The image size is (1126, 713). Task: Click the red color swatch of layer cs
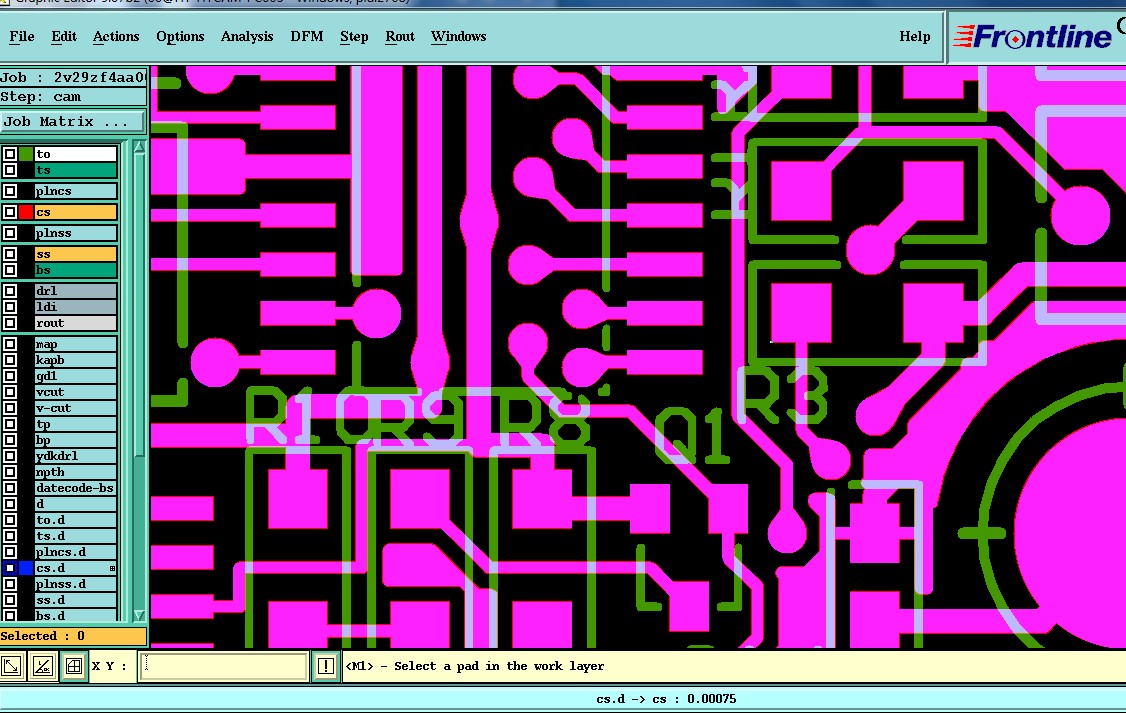[26, 212]
